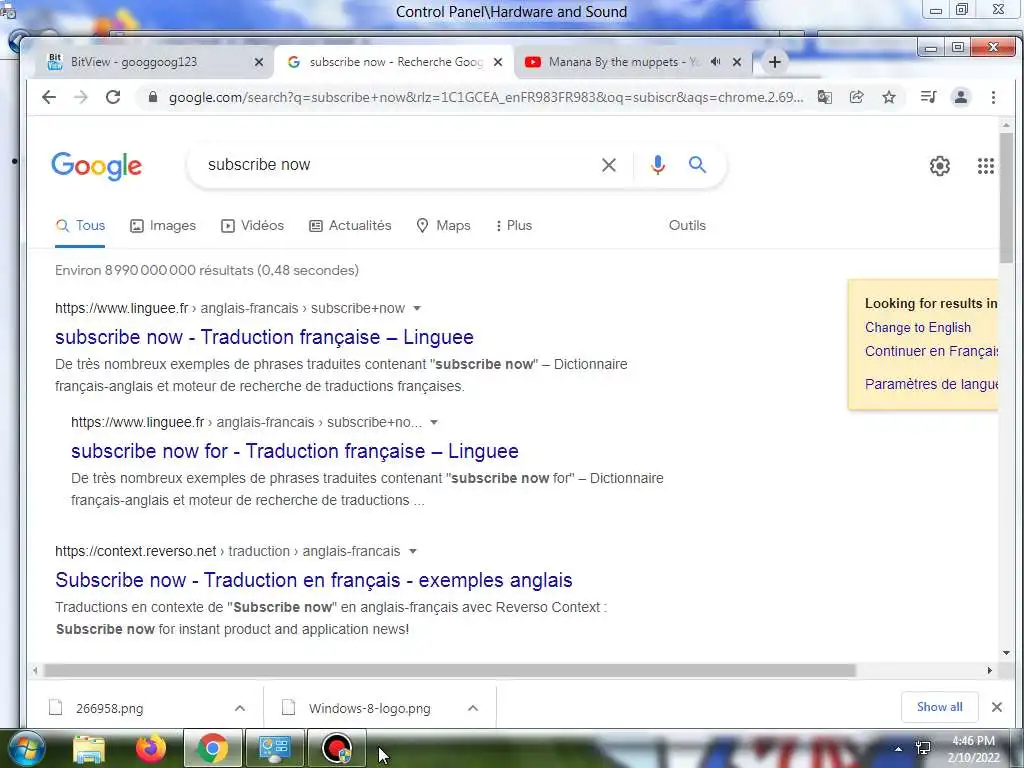
Task: Click the scroll down arrow
Action: (x=1006, y=652)
